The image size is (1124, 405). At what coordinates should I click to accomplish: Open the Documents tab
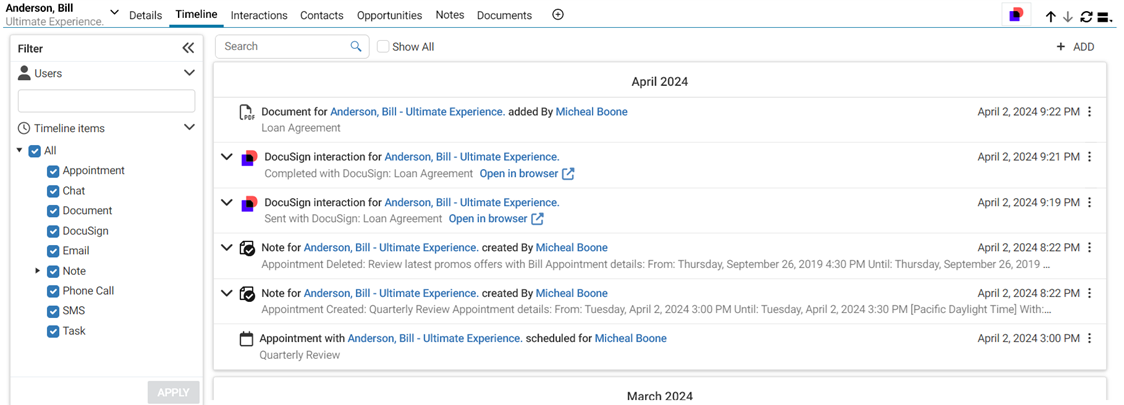point(505,15)
